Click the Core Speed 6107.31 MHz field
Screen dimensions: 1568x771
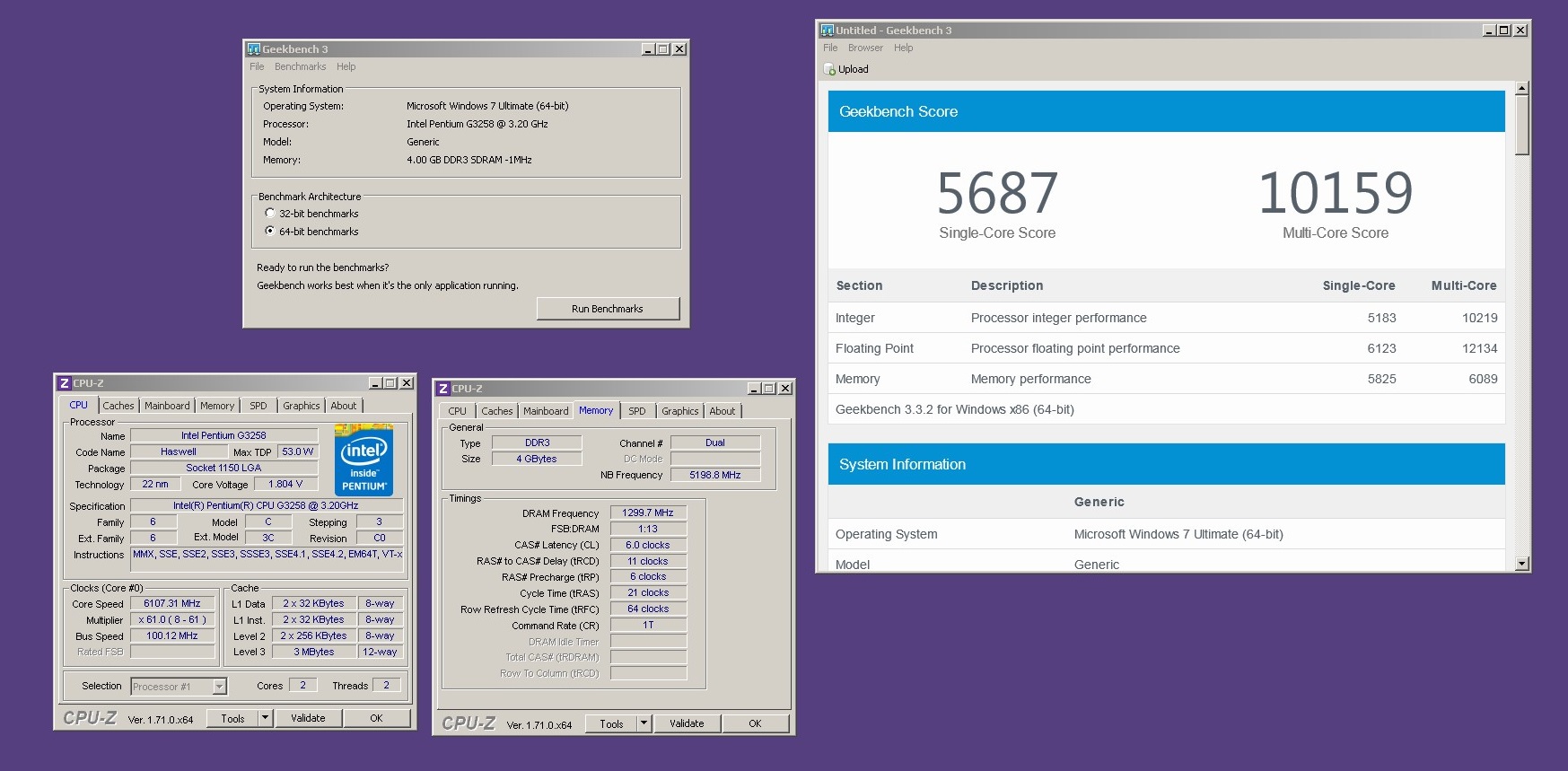click(172, 604)
